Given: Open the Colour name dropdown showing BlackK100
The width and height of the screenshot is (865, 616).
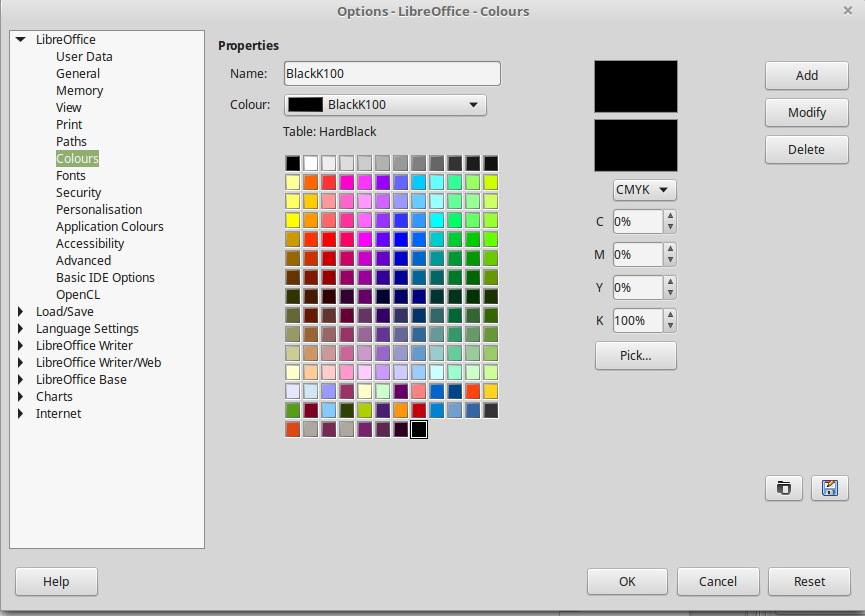Looking at the screenshot, I should (385, 105).
